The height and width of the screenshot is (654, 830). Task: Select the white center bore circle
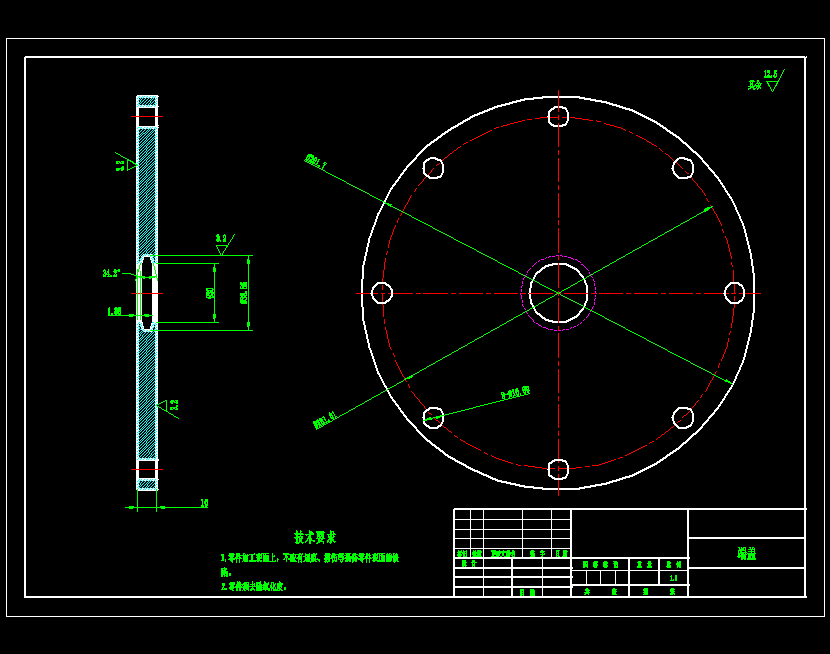pyautogui.click(x=558, y=293)
